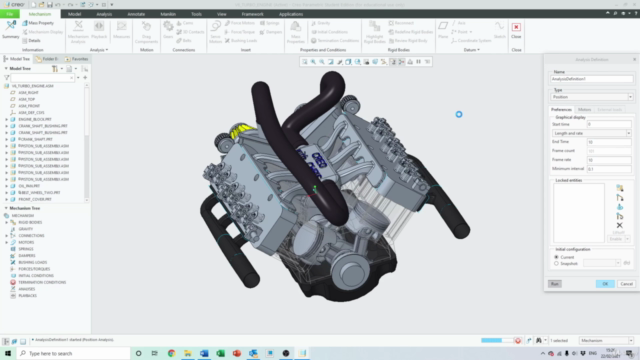Open the Favorites tab

pyautogui.click(x=76, y=59)
